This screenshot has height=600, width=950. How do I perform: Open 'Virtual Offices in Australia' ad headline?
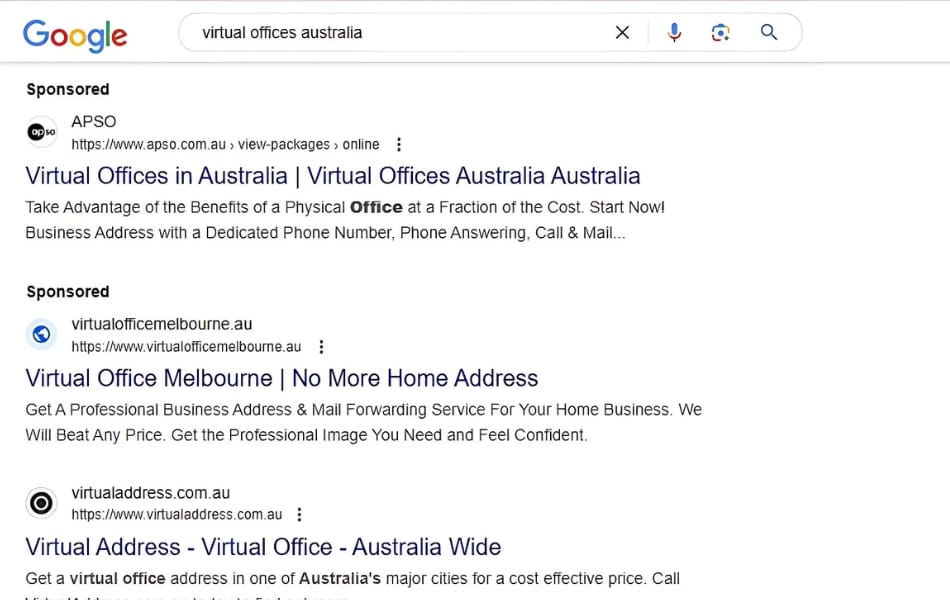click(x=332, y=176)
